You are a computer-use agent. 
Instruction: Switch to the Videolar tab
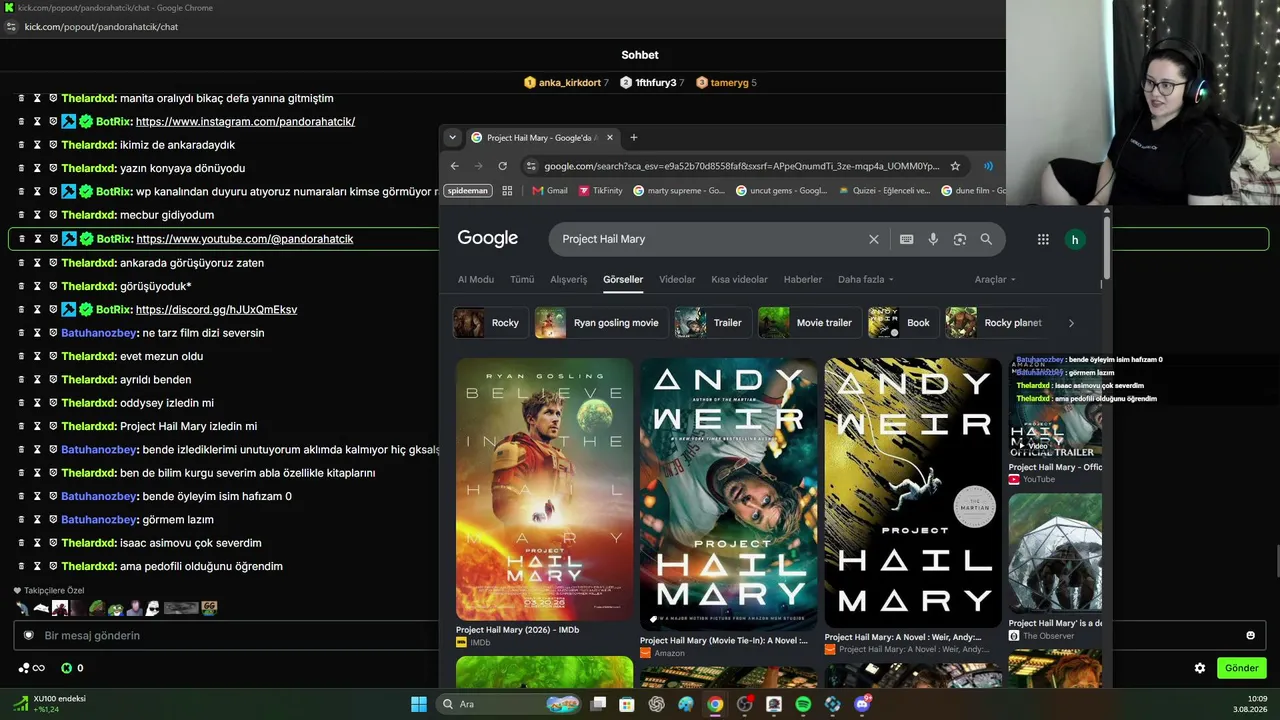point(677,280)
